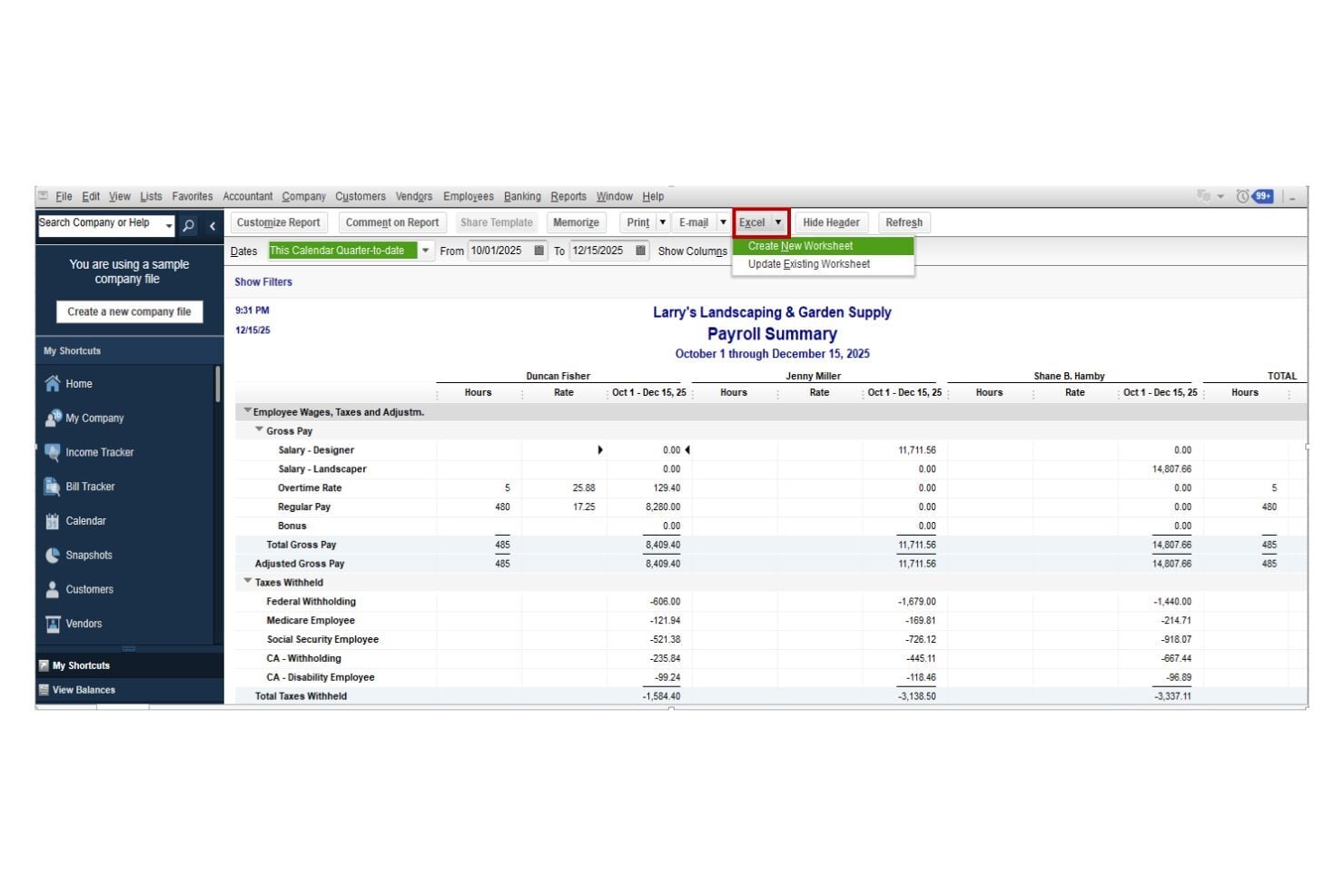Refresh the Payroll Summary report
The width and height of the screenshot is (1344, 896).
[x=904, y=222]
